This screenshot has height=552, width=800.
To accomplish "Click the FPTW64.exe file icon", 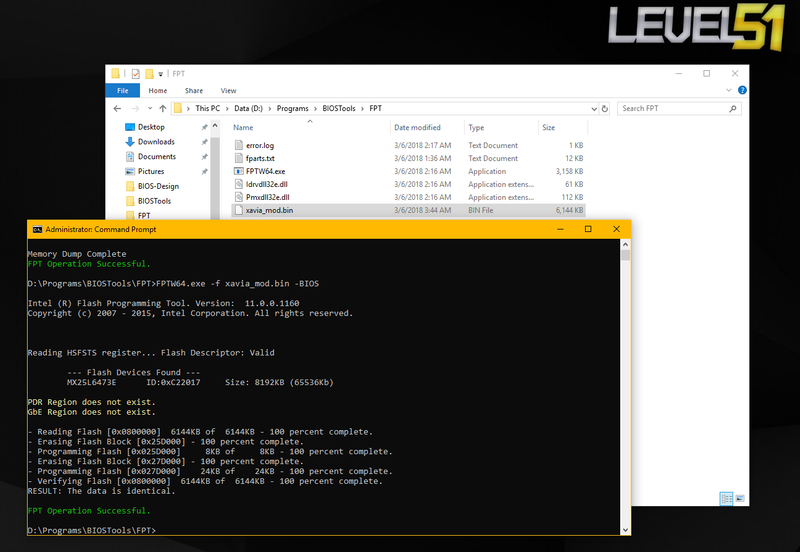I will (x=238, y=171).
